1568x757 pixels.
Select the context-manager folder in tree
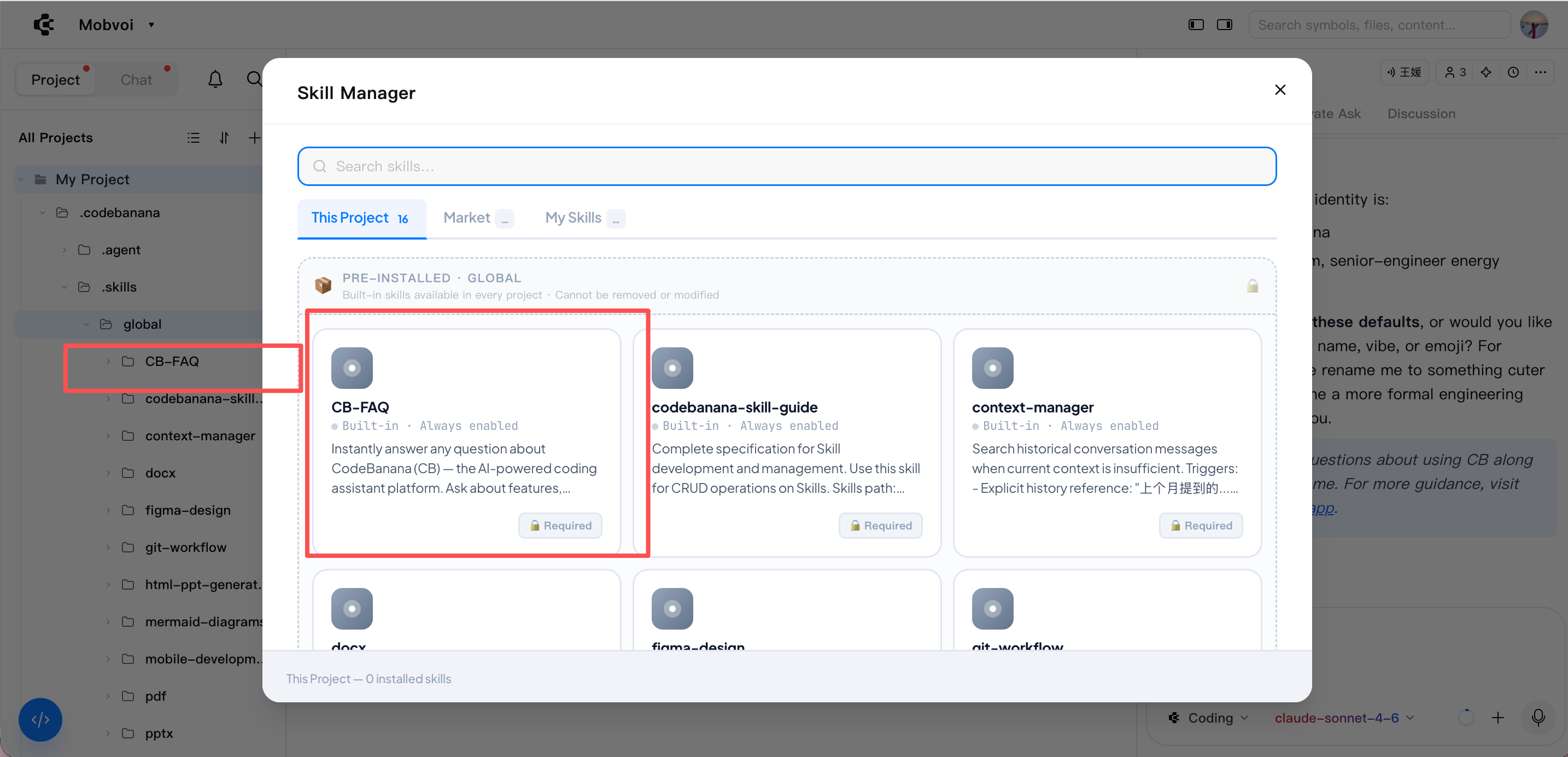pos(200,436)
